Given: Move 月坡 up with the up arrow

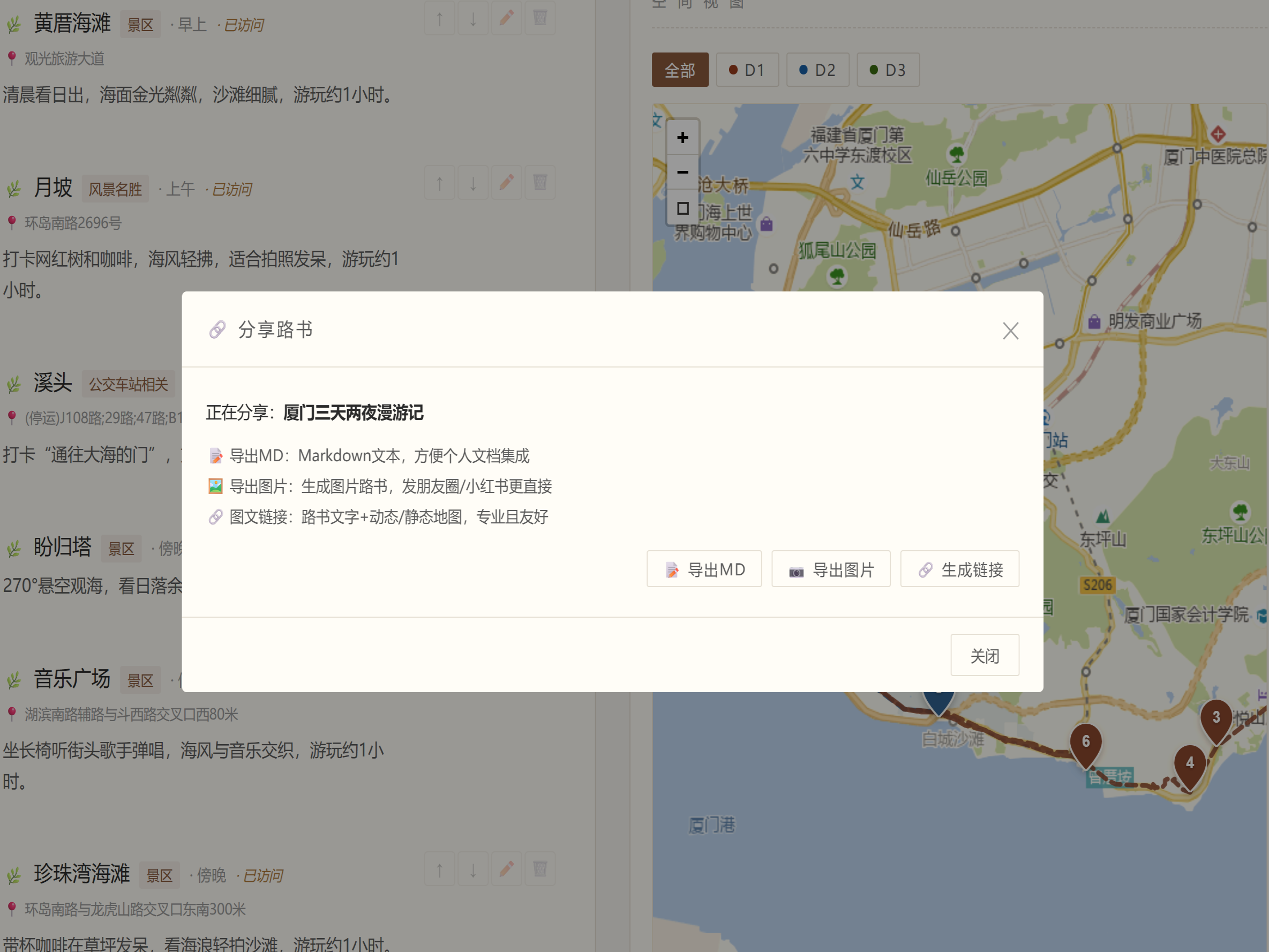Looking at the screenshot, I should pyautogui.click(x=439, y=183).
